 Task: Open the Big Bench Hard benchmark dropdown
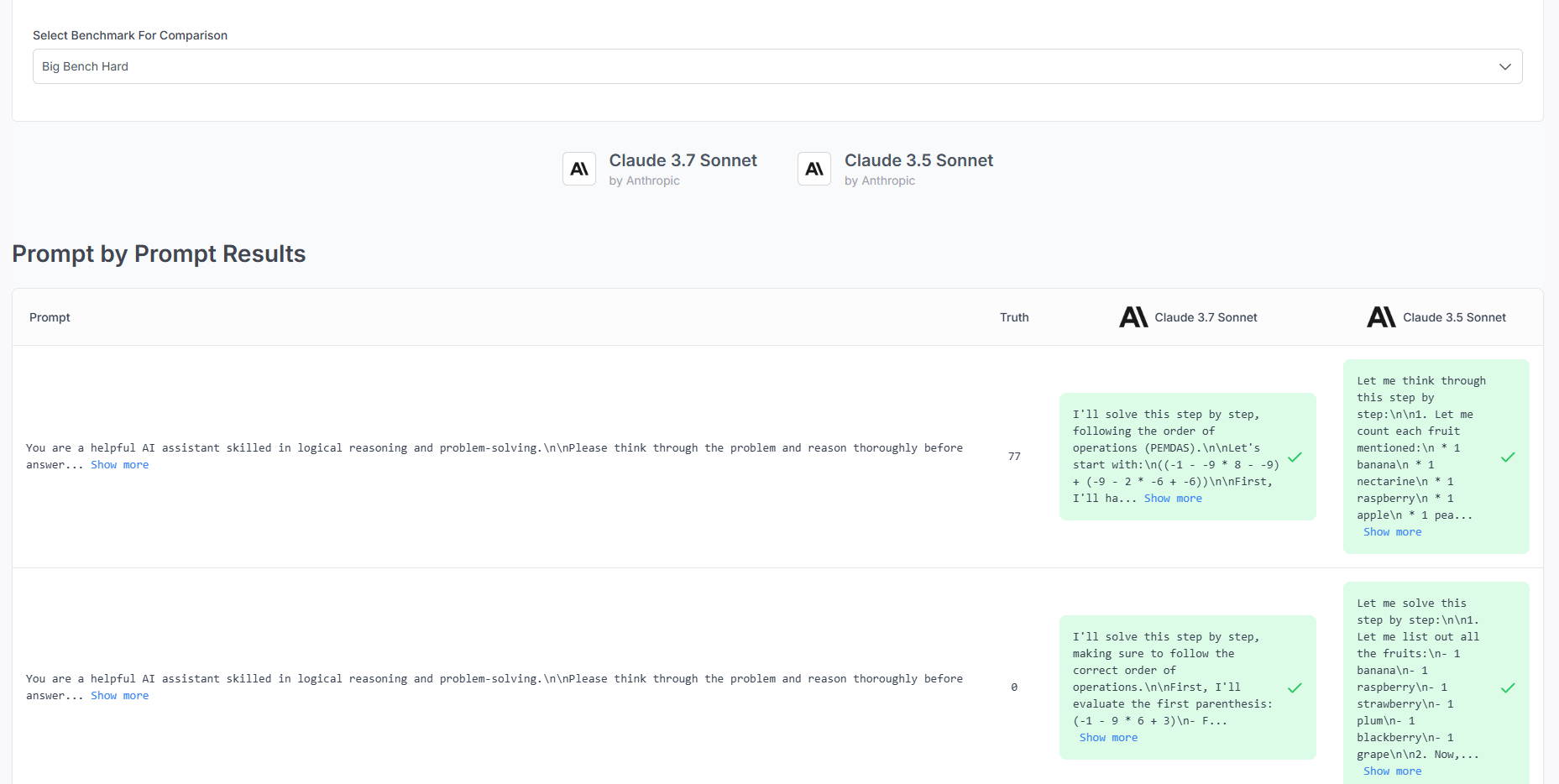[x=777, y=66]
